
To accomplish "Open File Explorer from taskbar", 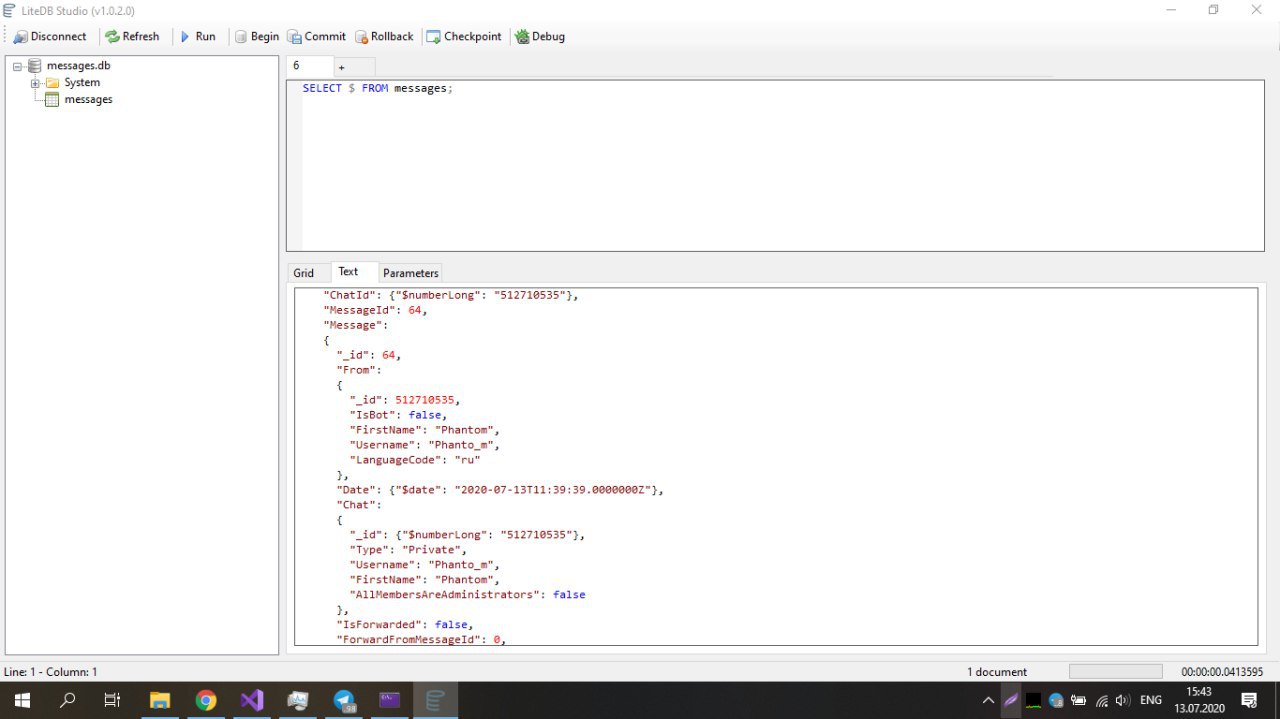I will pyautogui.click(x=160, y=700).
